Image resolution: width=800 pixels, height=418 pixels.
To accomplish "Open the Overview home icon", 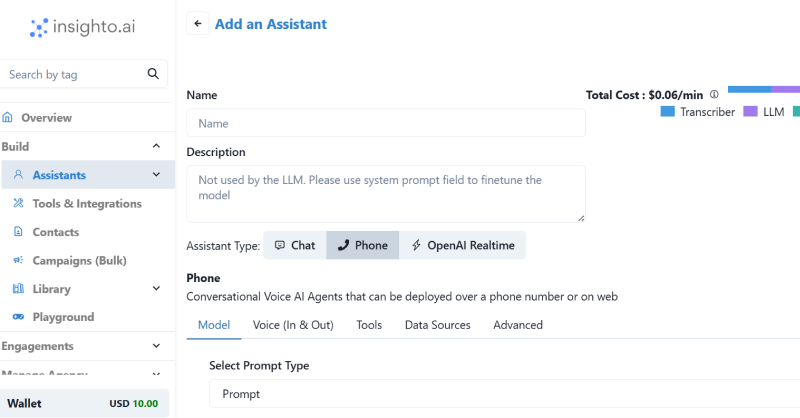I will 8,118.
